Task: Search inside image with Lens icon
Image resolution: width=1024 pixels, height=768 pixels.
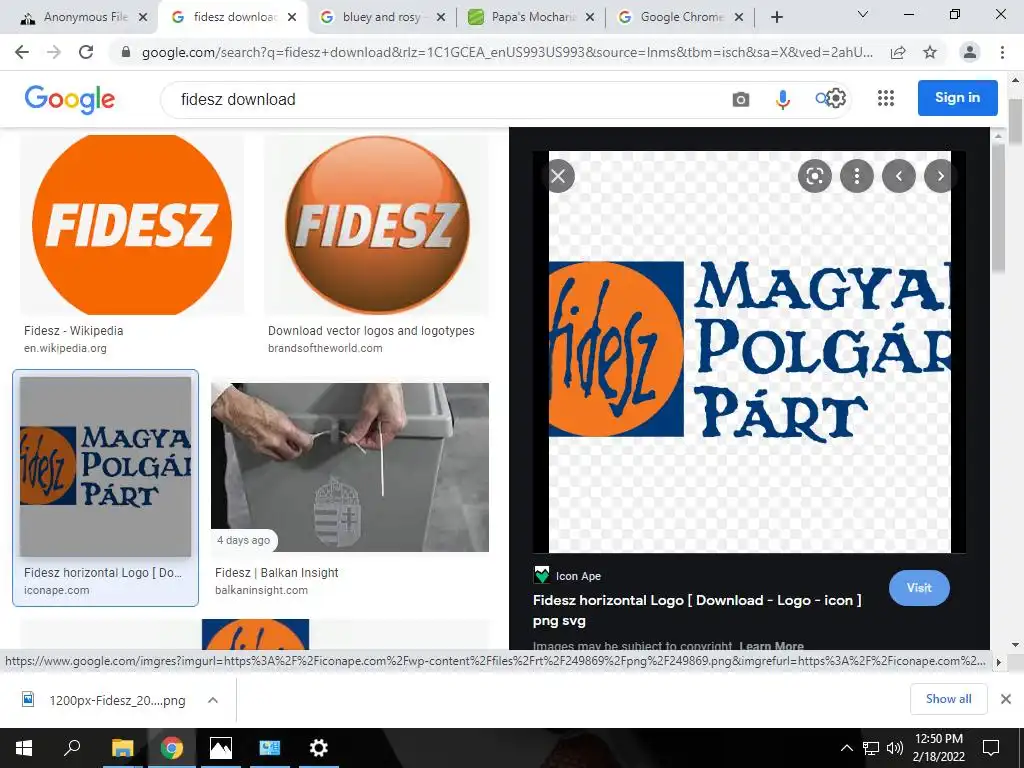Action: tap(814, 176)
